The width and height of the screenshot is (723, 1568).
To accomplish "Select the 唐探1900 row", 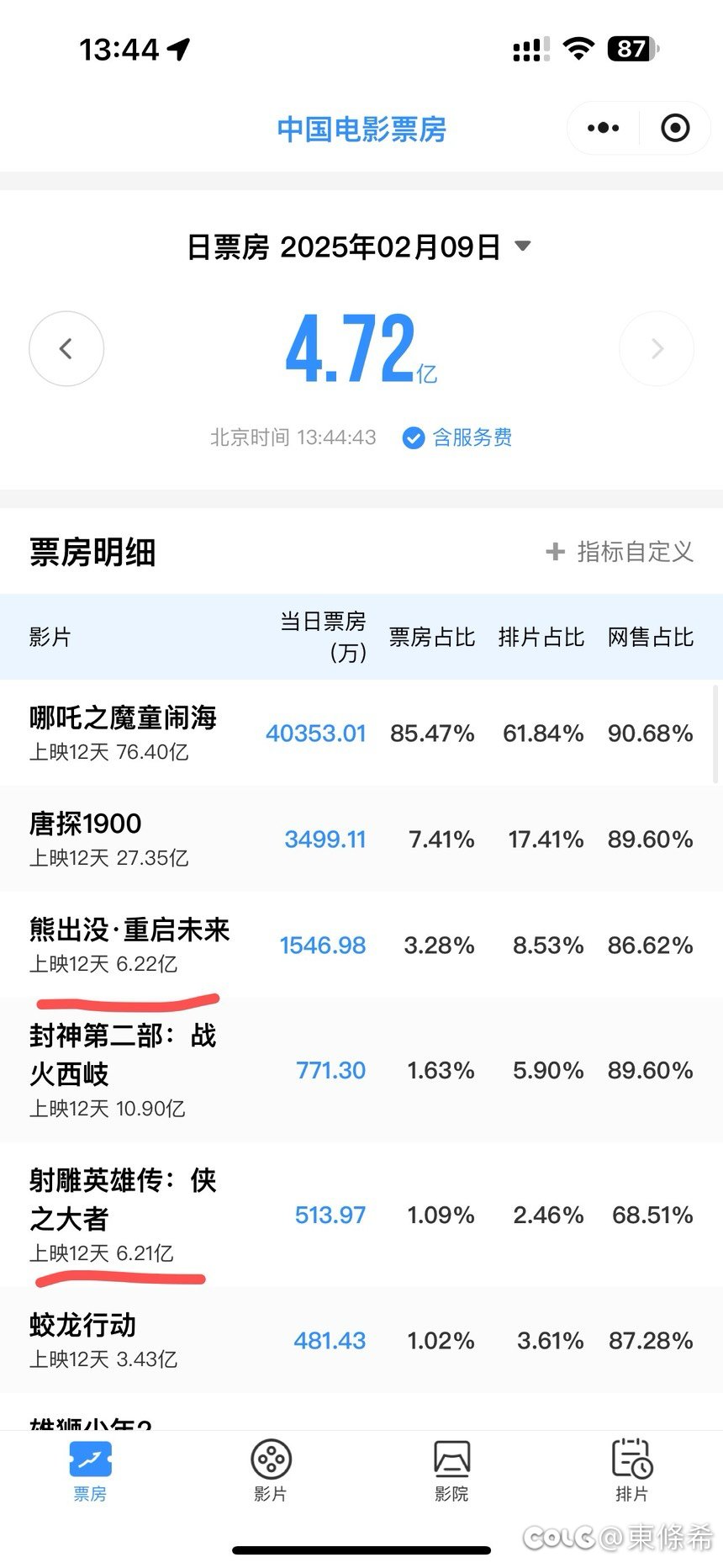I will tap(361, 839).
